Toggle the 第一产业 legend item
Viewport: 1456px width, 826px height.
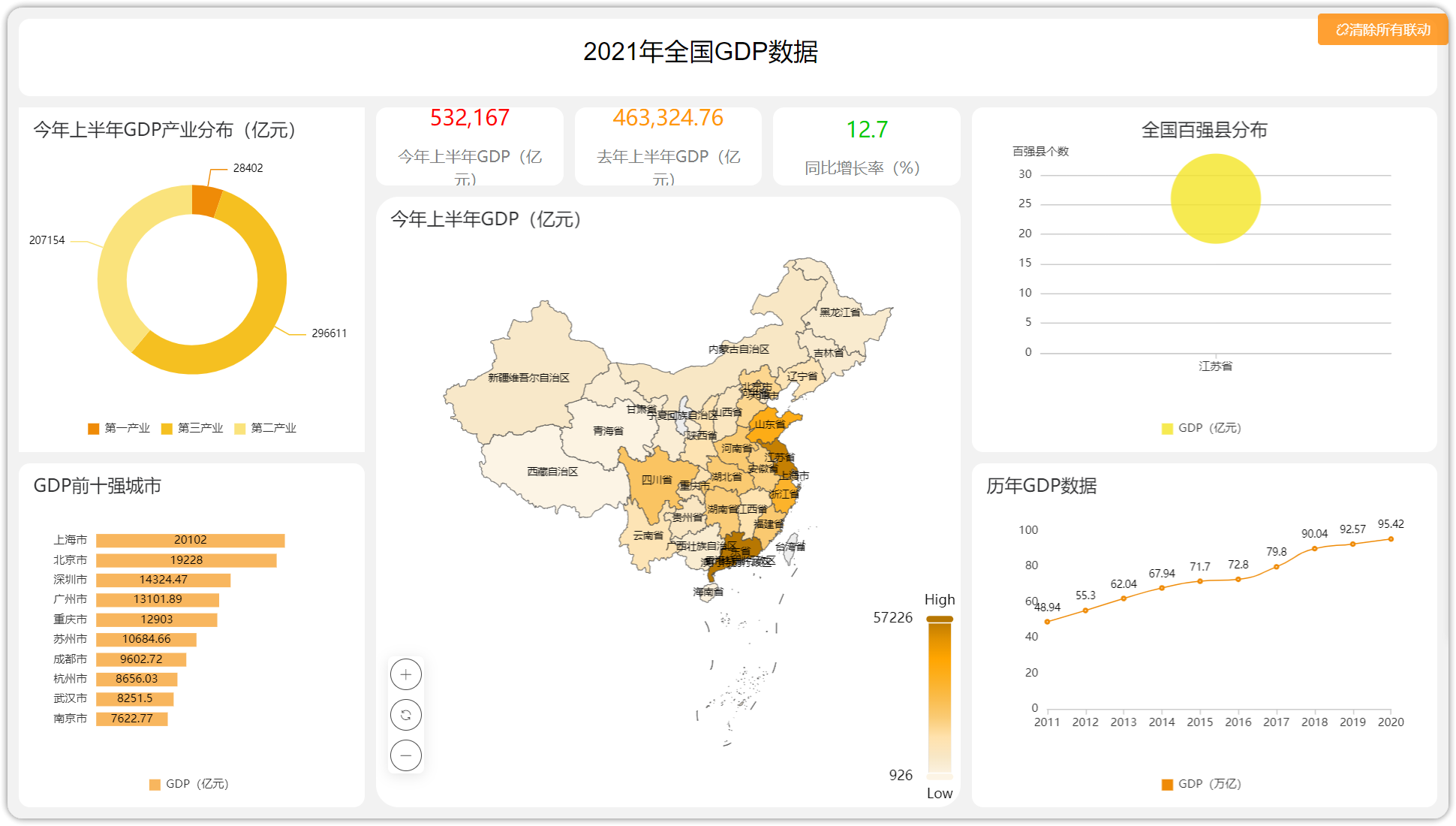tap(119, 428)
